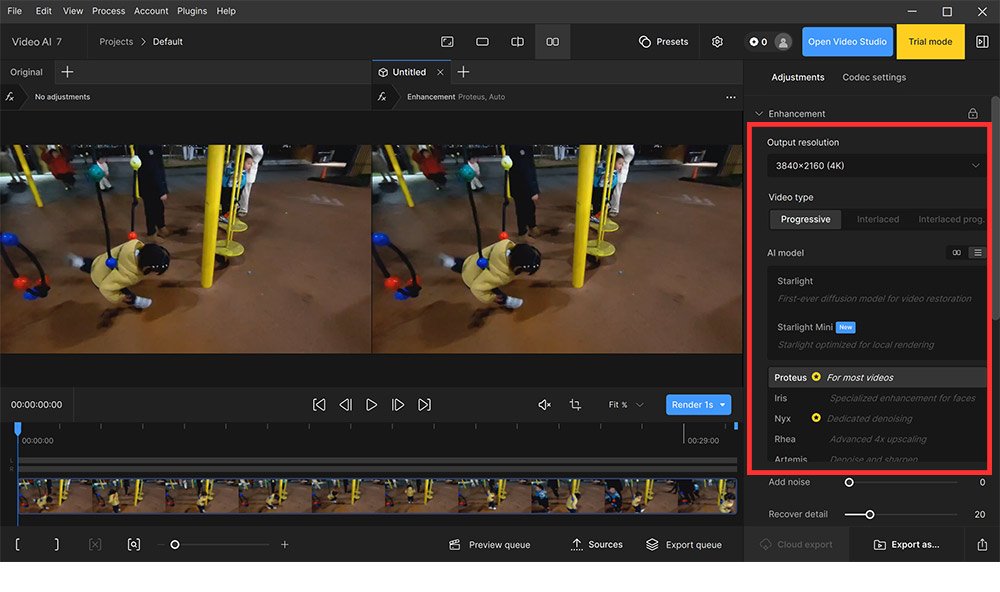Open the Fit % zoom dropdown
The width and height of the screenshot is (1000, 592).
(626, 405)
